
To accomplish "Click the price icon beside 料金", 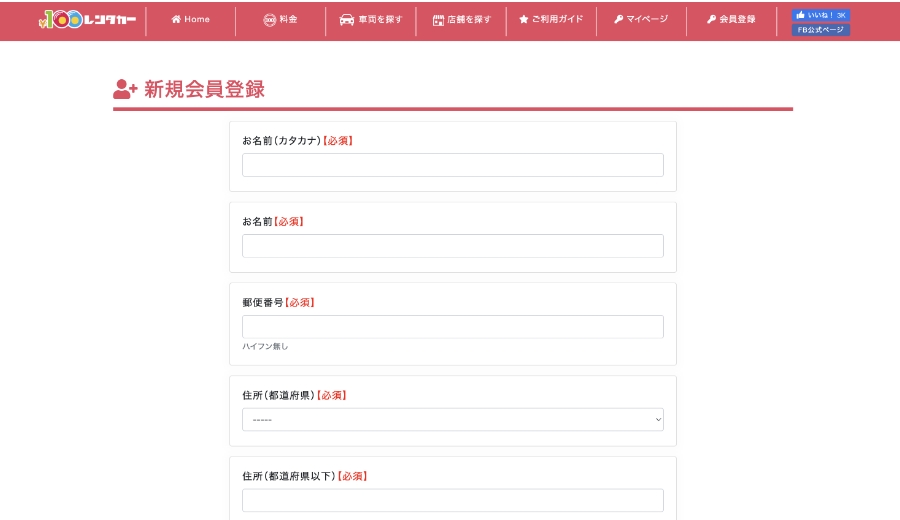I will [269, 20].
